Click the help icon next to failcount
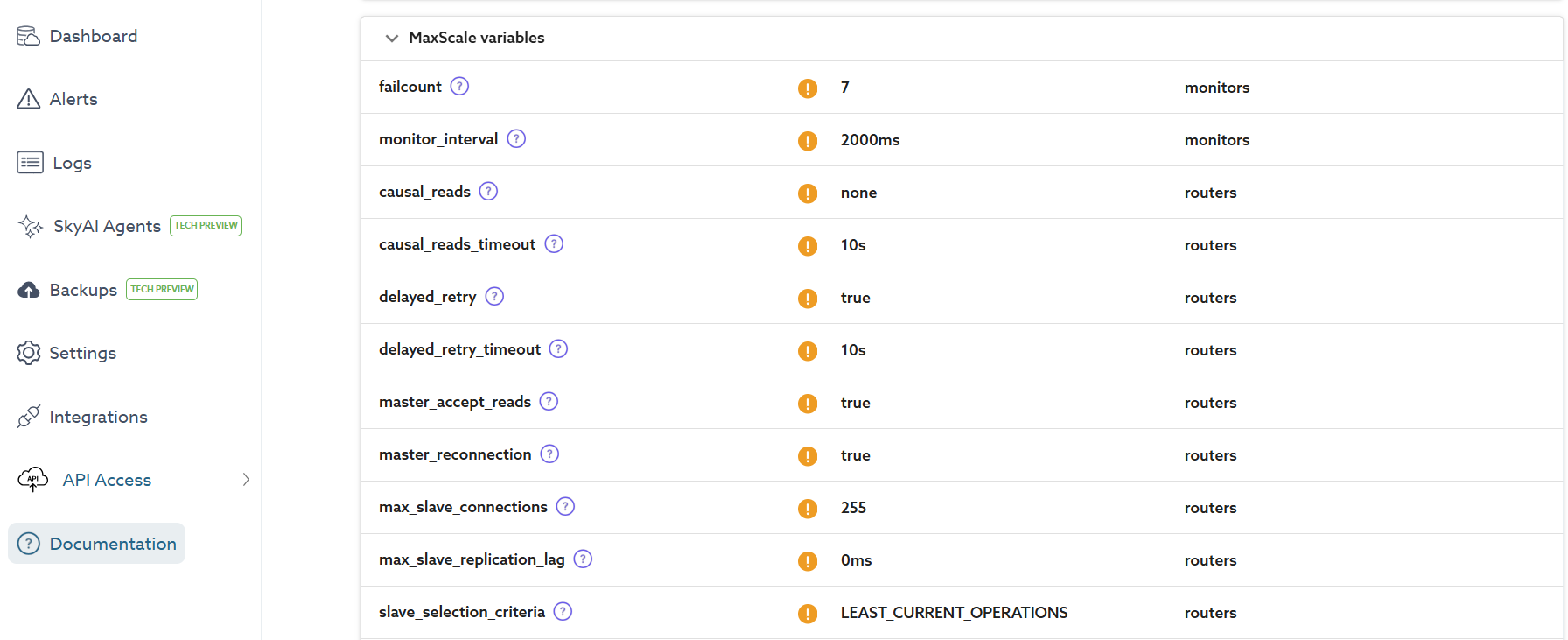The image size is (1568, 640). pyautogui.click(x=459, y=87)
